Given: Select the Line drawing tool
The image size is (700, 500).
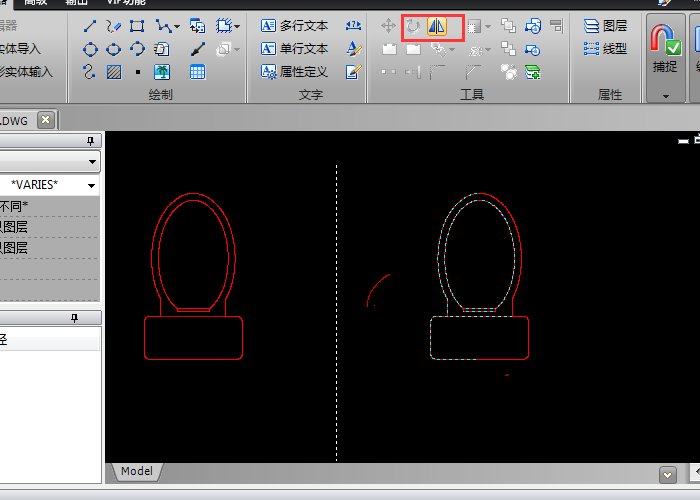Looking at the screenshot, I should pyautogui.click(x=90, y=26).
